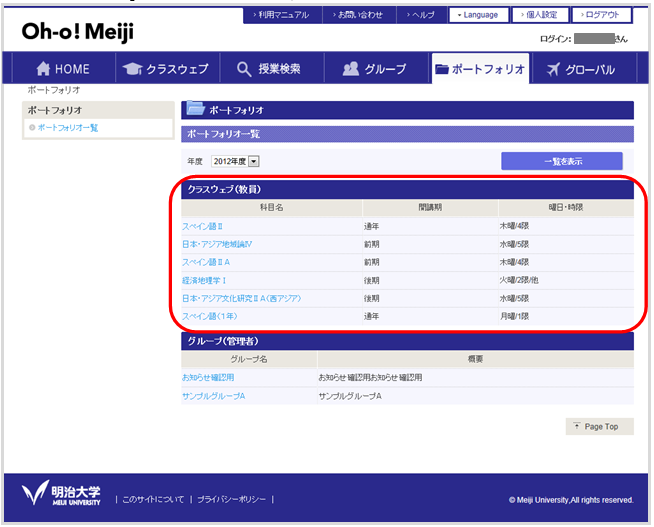
Task: Switch to the グループ tab
Action: click(377, 69)
